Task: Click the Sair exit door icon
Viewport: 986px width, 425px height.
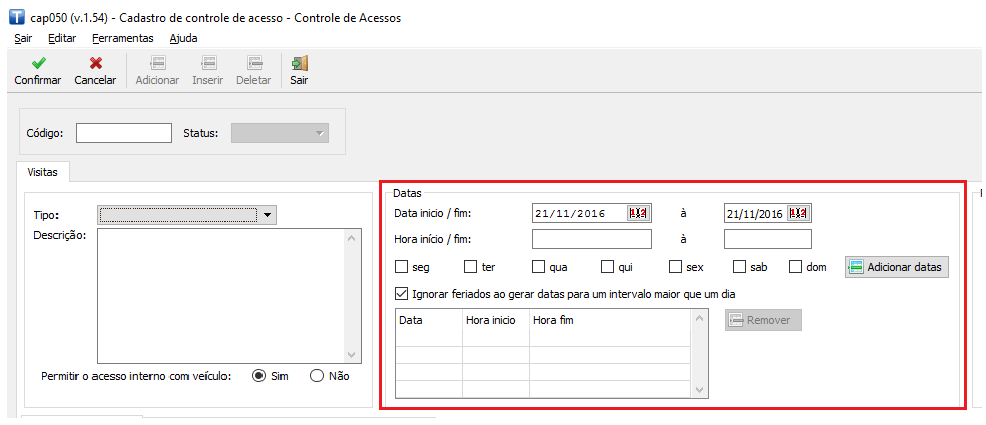Action: coord(299,63)
